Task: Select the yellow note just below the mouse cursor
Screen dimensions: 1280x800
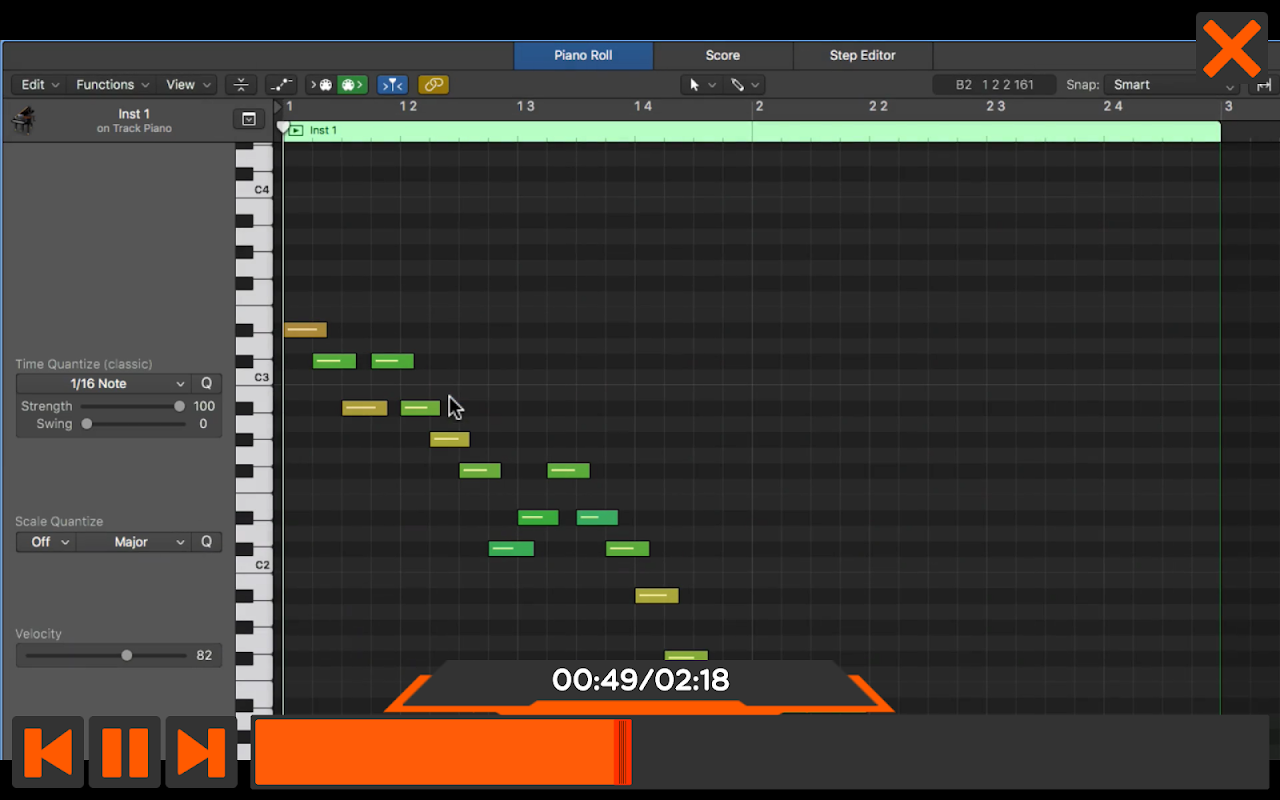Action: [449, 439]
